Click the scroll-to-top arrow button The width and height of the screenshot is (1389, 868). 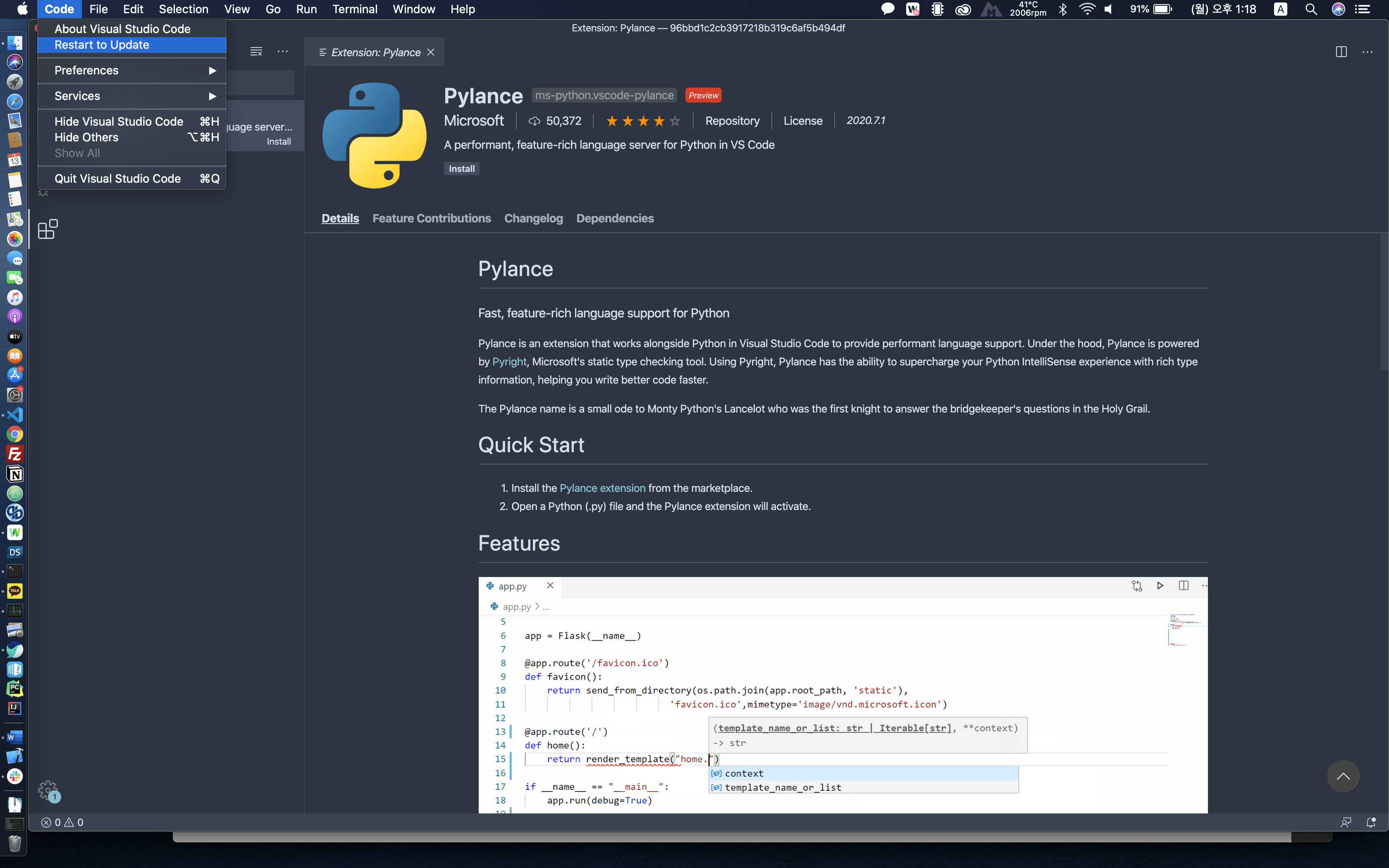[1343, 776]
